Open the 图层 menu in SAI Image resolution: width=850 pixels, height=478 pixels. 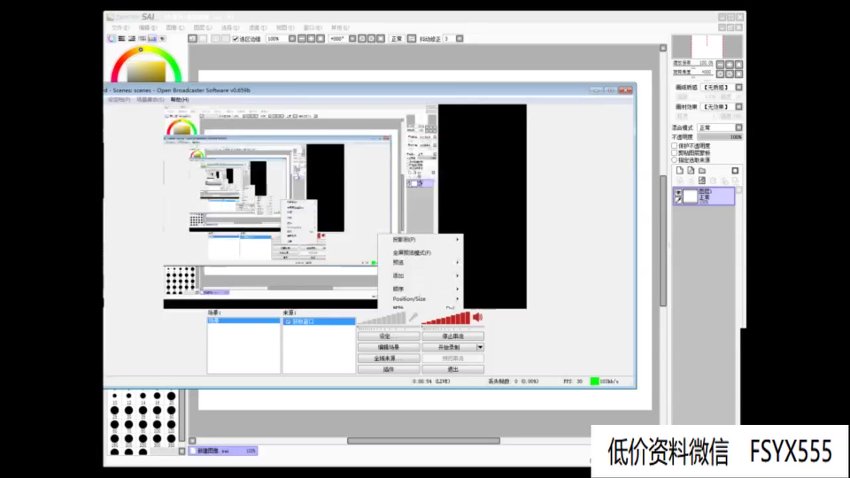[x=202, y=27]
